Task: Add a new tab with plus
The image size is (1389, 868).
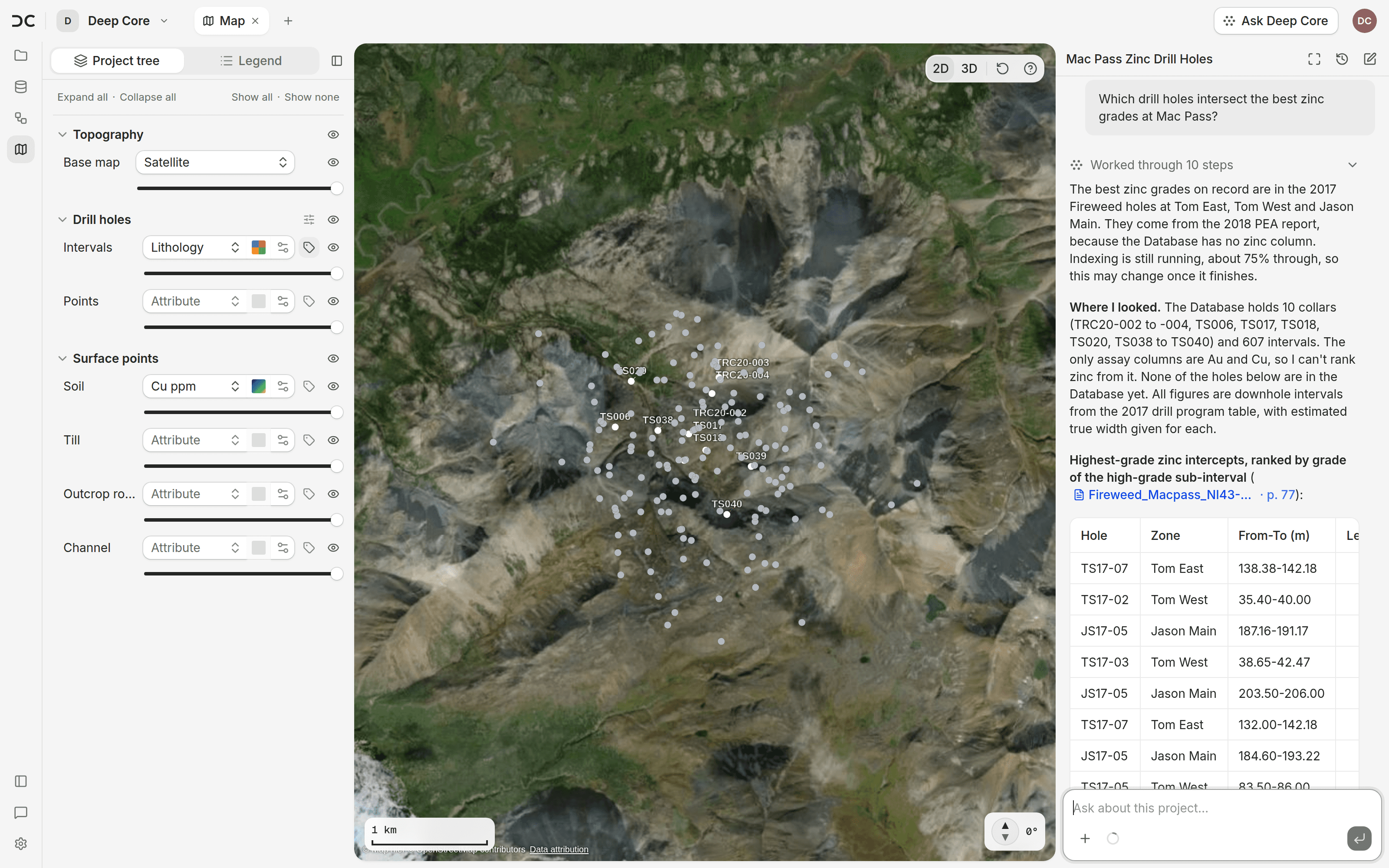Action: [x=288, y=21]
